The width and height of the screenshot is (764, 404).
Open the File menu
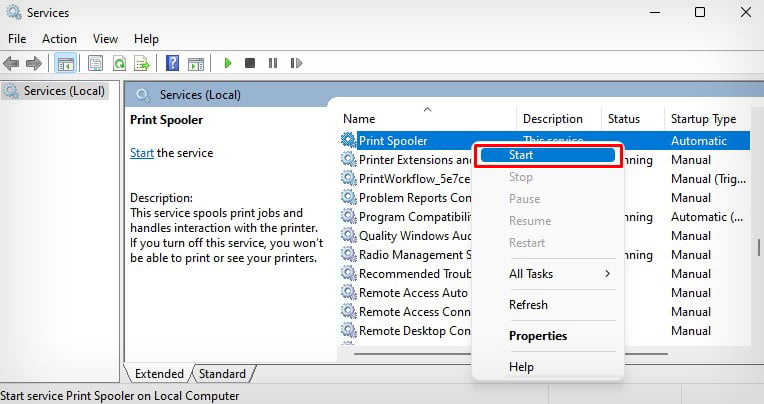pos(17,38)
